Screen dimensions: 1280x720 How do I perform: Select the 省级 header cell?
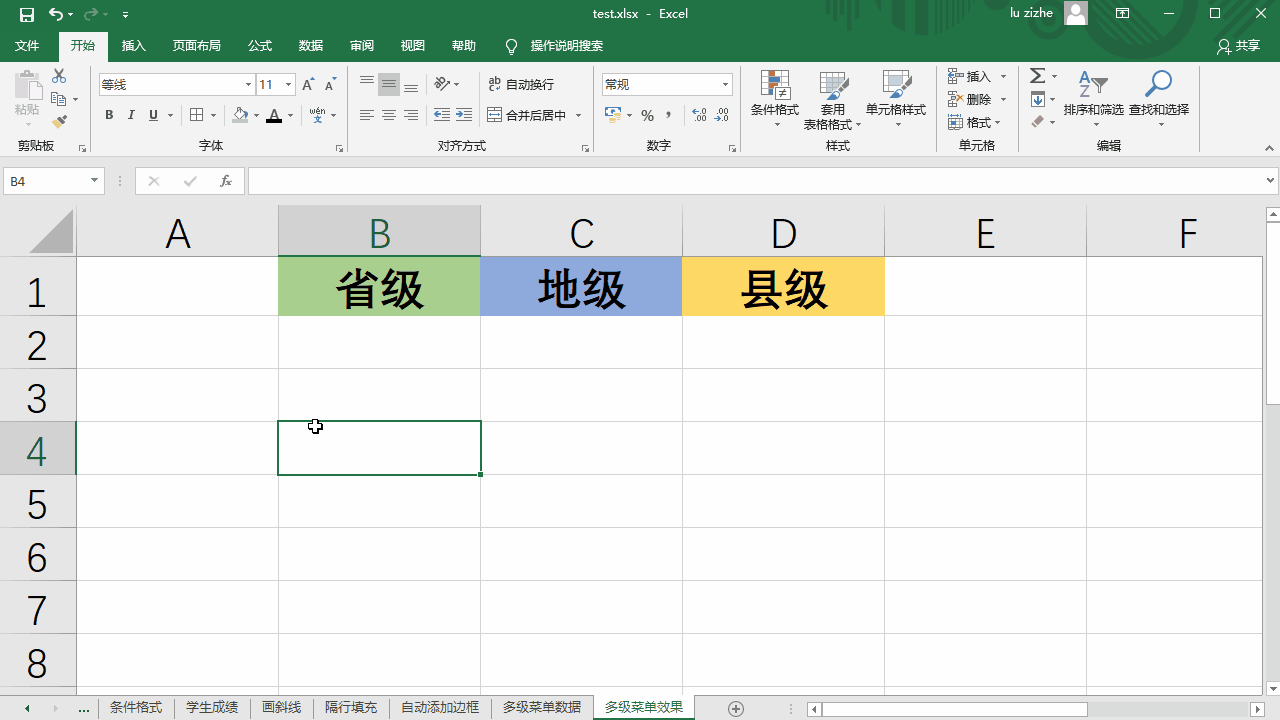coord(379,287)
